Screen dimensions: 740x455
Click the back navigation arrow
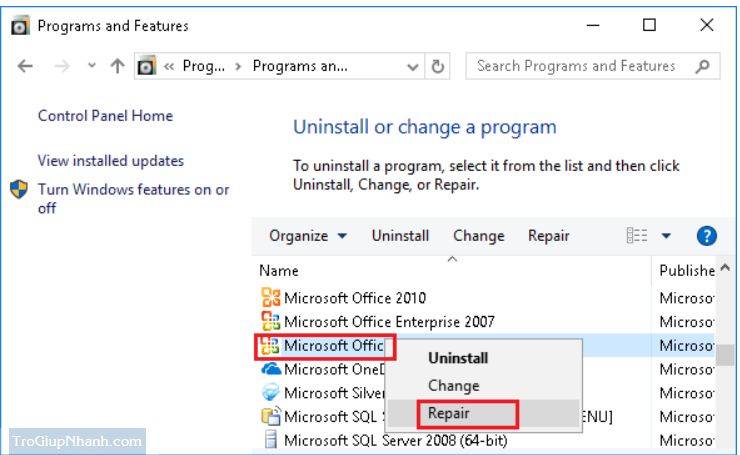pos(26,66)
